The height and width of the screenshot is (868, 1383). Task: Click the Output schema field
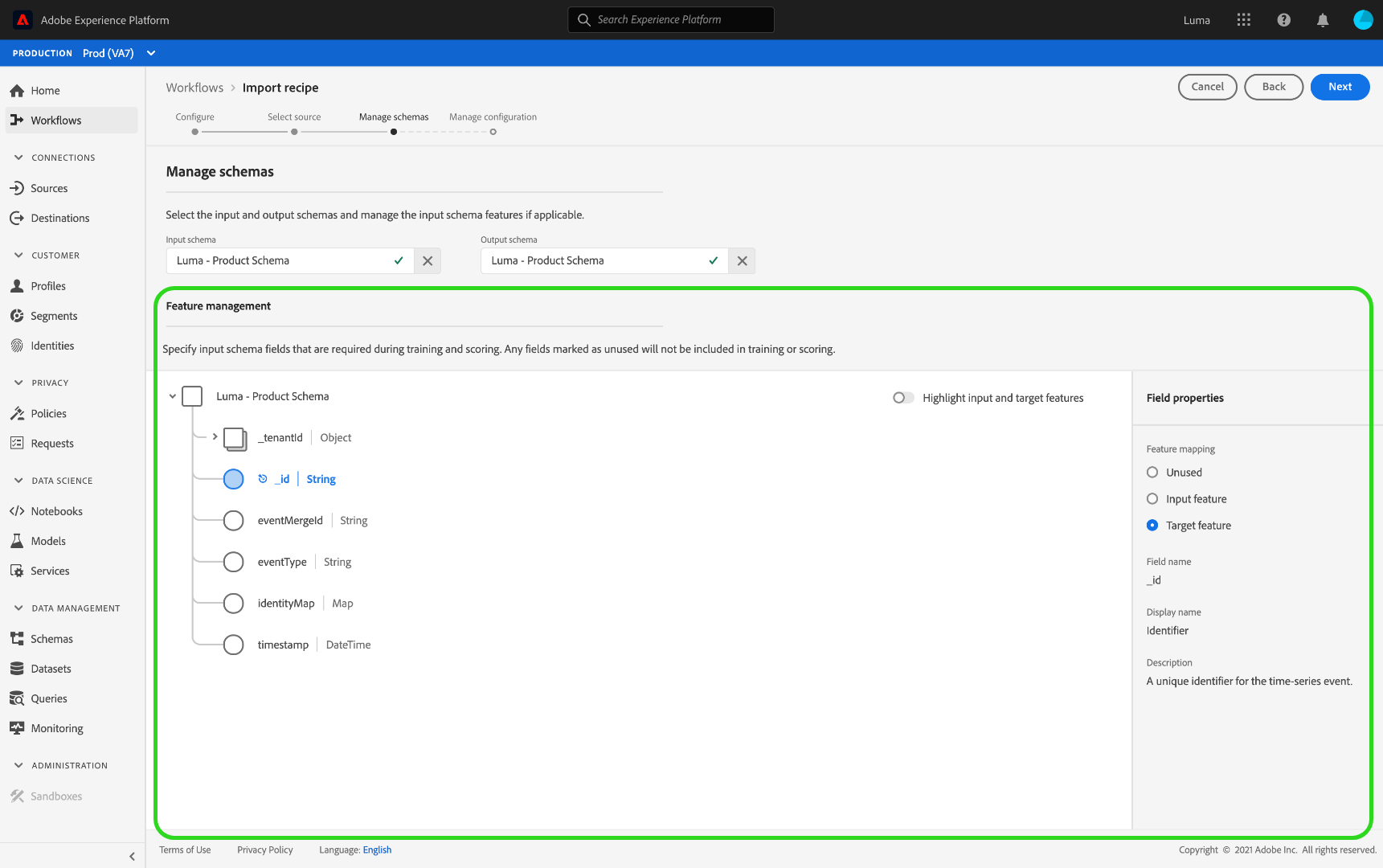click(x=605, y=261)
